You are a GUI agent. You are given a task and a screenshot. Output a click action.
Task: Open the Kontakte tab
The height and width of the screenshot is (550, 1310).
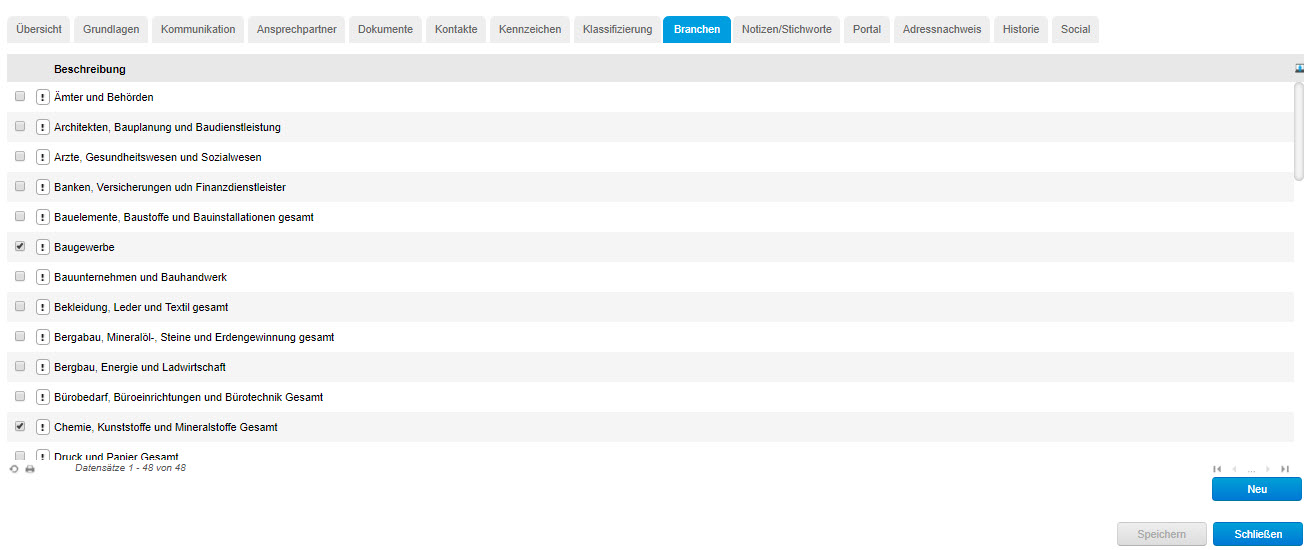[456, 29]
